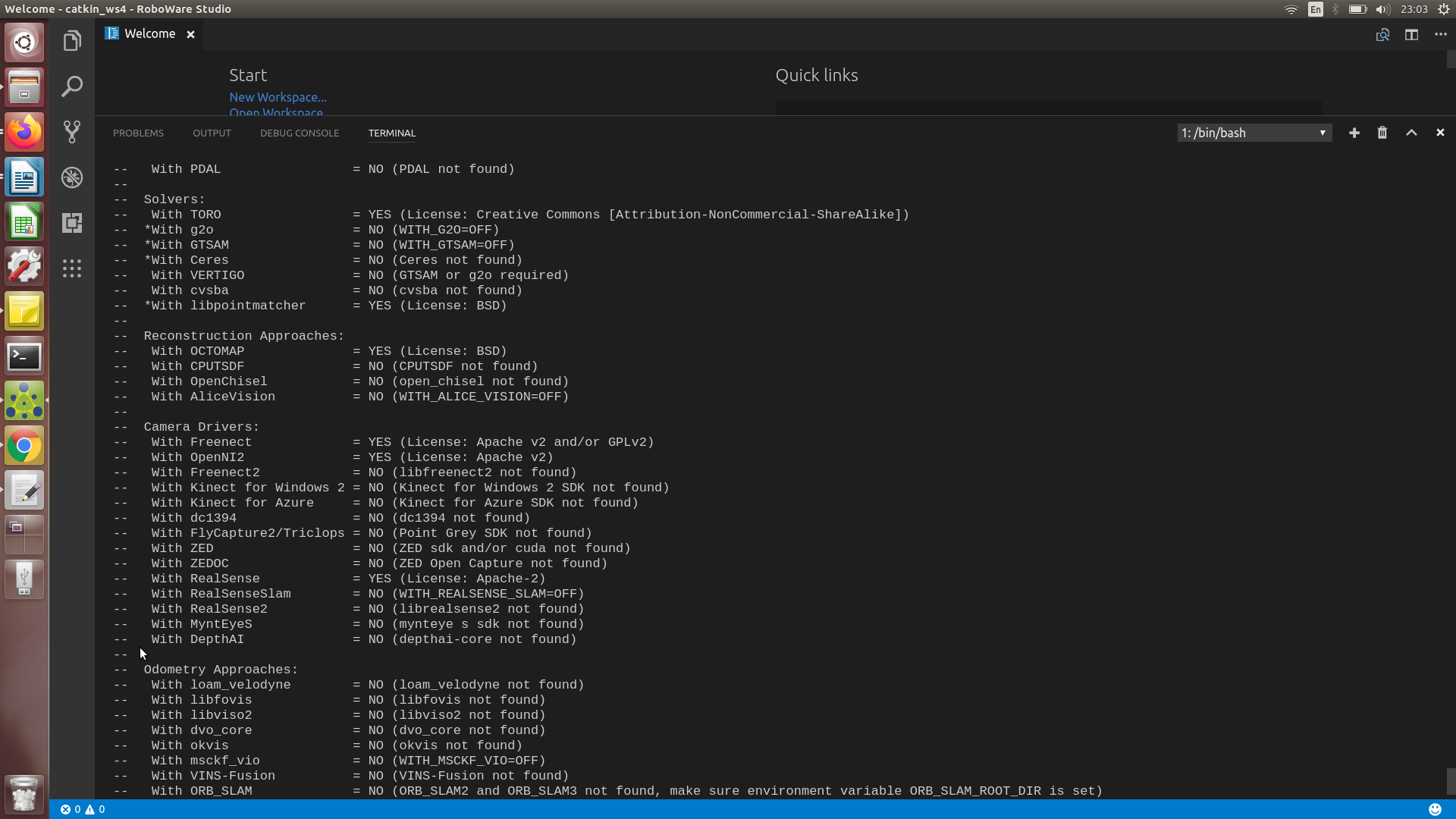Open the 1: /bin/bash terminal dropdown
The width and height of the screenshot is (1456, 819).
tap(1254, 133)
